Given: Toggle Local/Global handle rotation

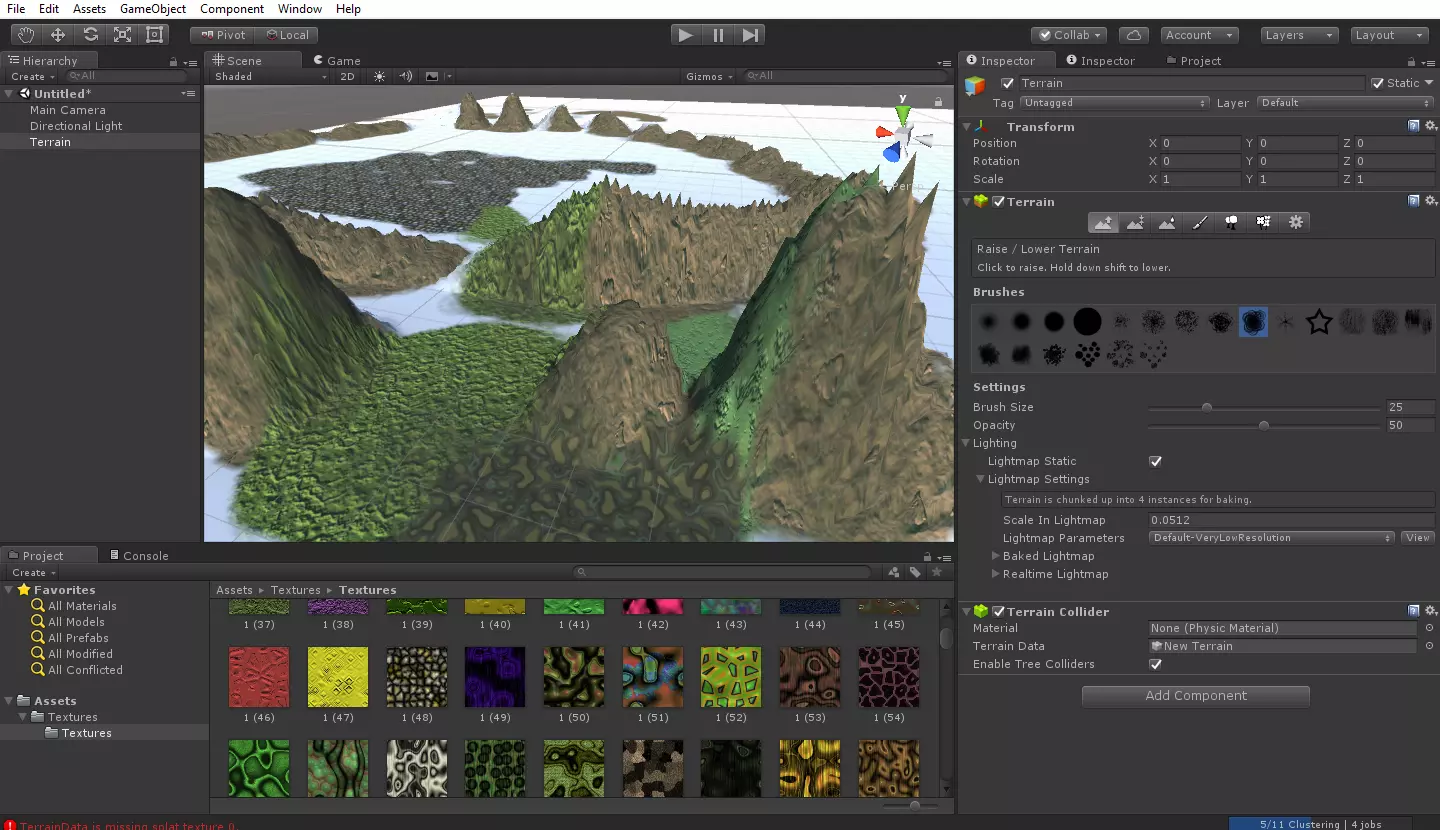Looking at the screenshot, I should [x=288, y=35].
